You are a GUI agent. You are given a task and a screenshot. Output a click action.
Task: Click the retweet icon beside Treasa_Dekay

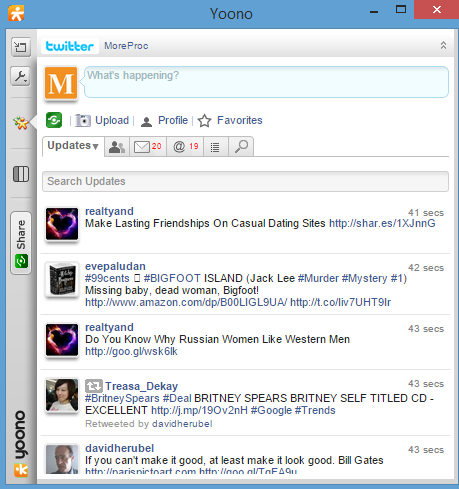[x=94, y=386]
